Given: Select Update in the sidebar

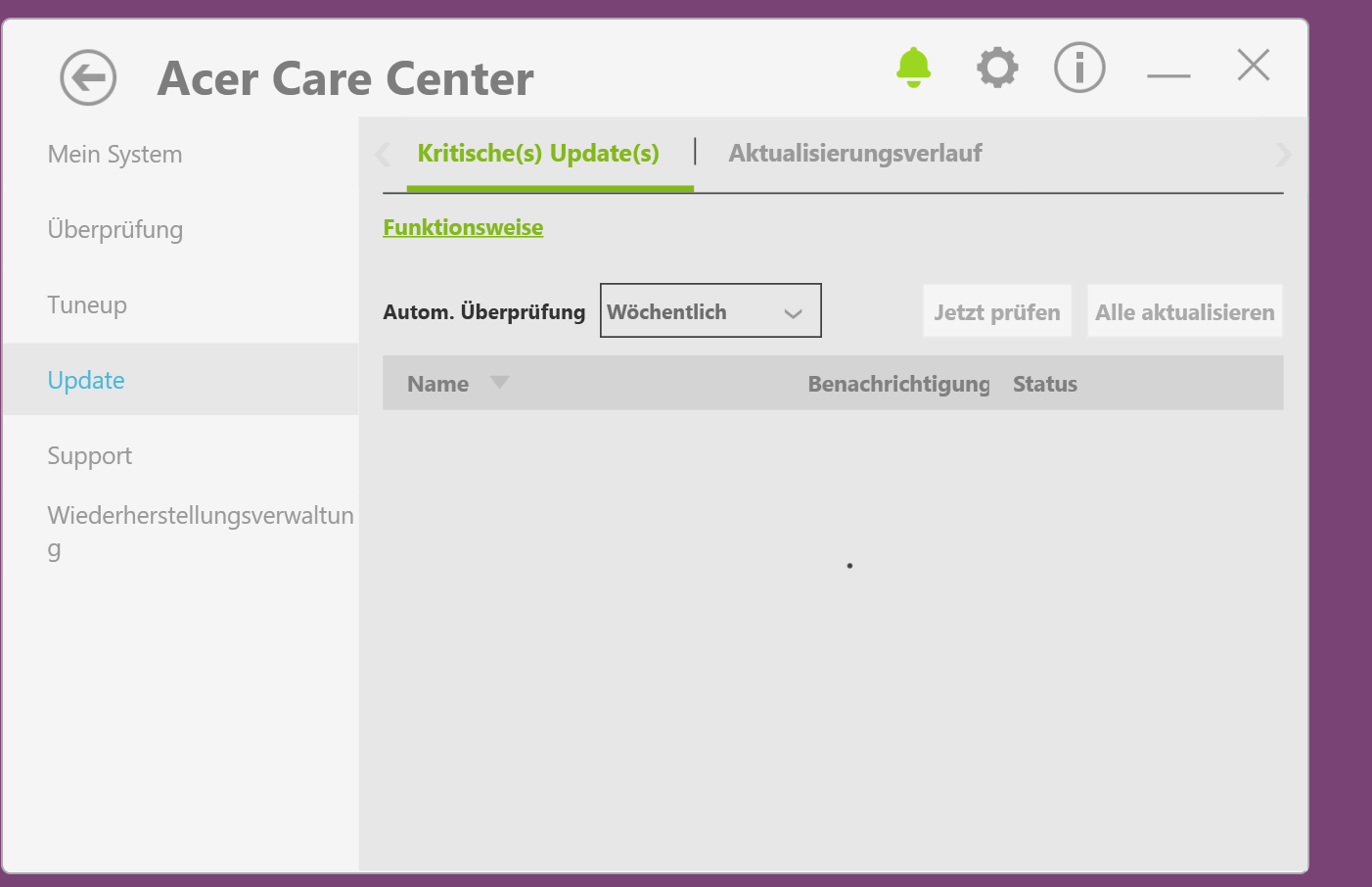Looking at the screenshot, I should pyautogui.click(x=181, y=380).
